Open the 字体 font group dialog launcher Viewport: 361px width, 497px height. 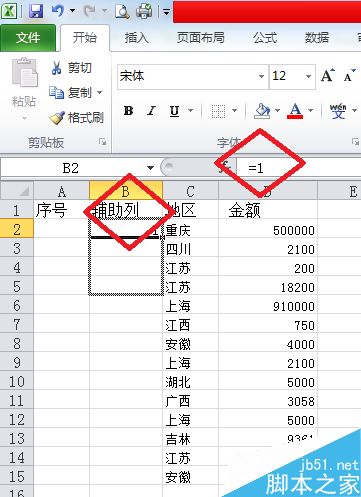pos(355,142)
